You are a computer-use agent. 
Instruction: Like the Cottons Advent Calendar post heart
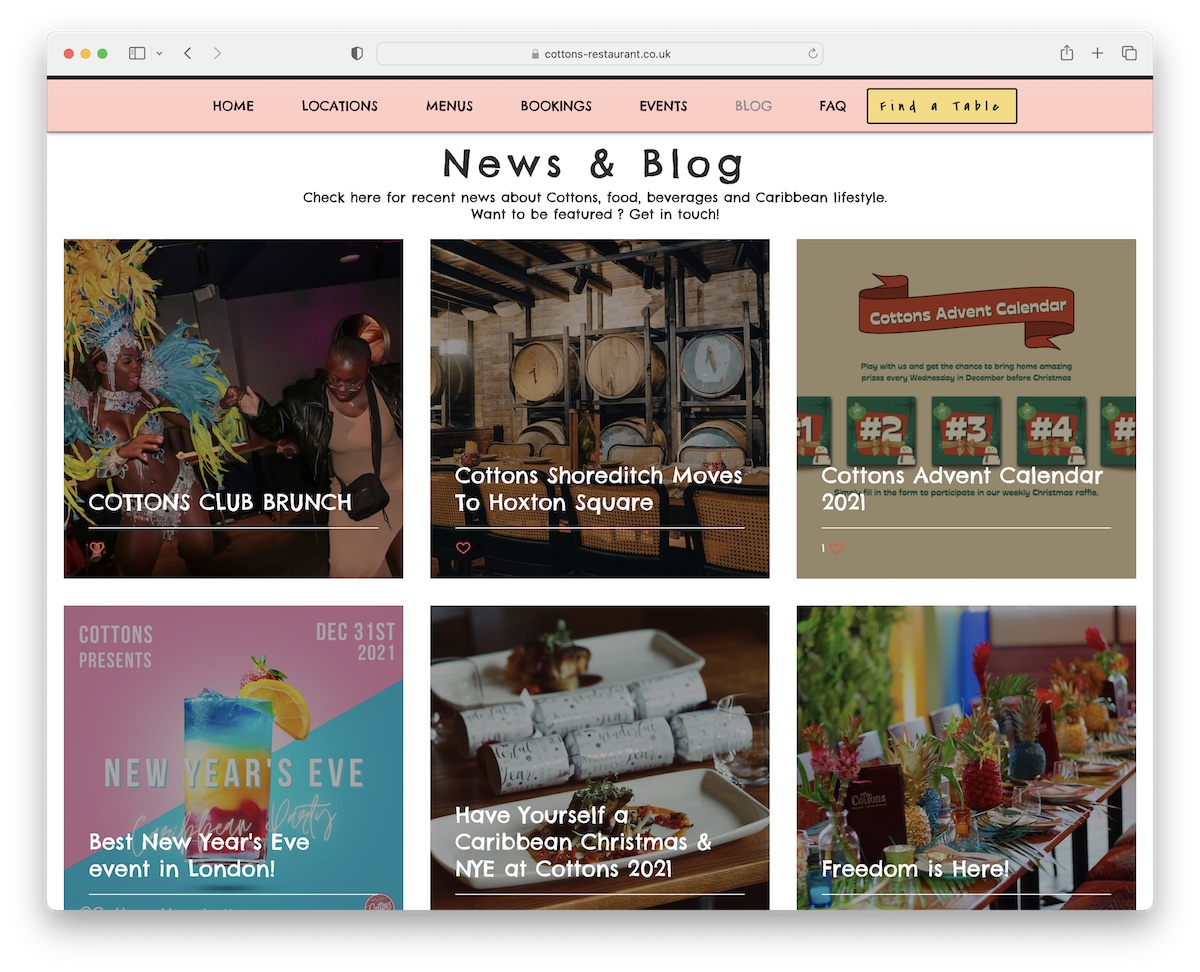click(x=836, y=548)
